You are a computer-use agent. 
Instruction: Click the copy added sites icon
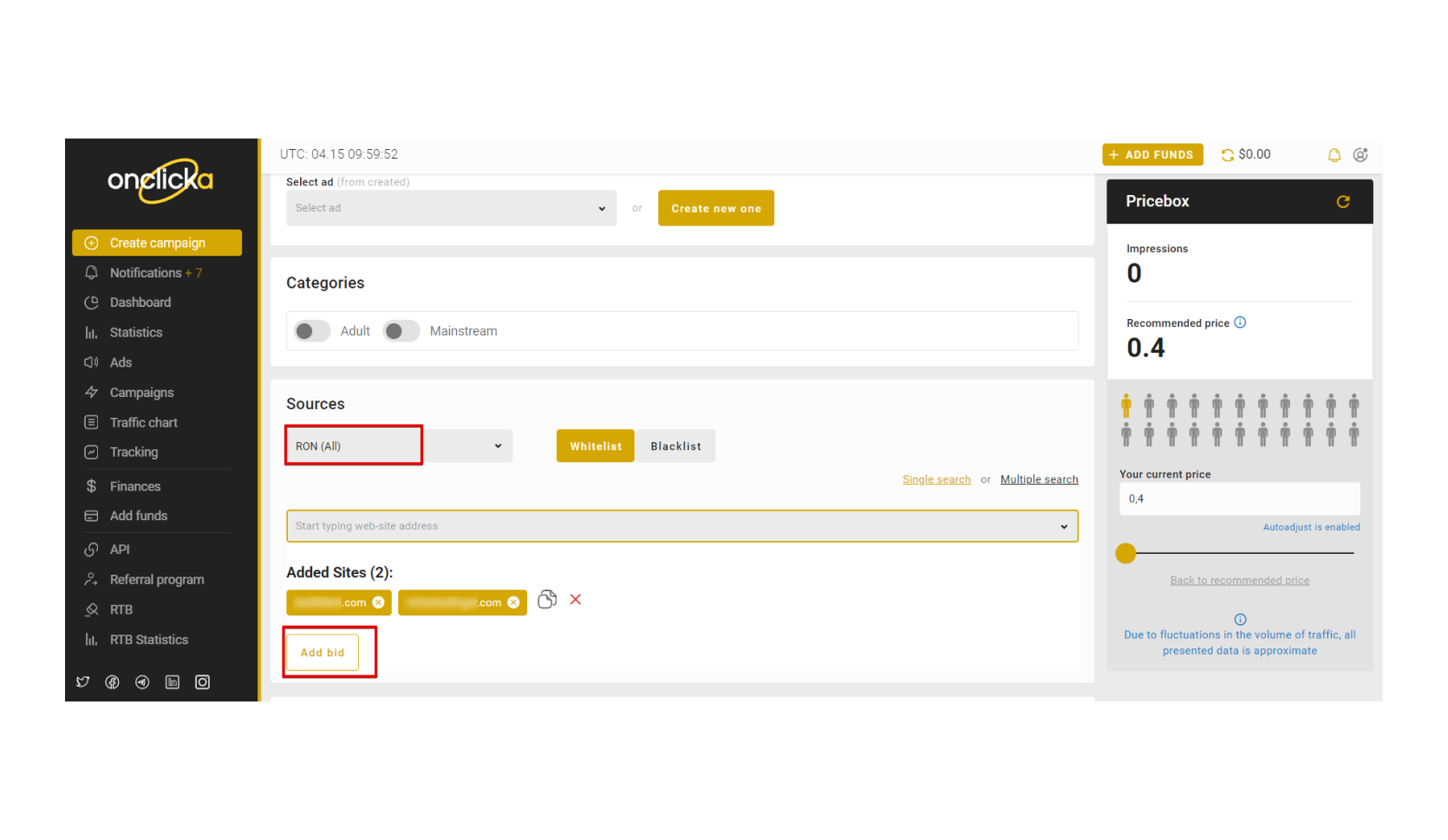point(547,600)
